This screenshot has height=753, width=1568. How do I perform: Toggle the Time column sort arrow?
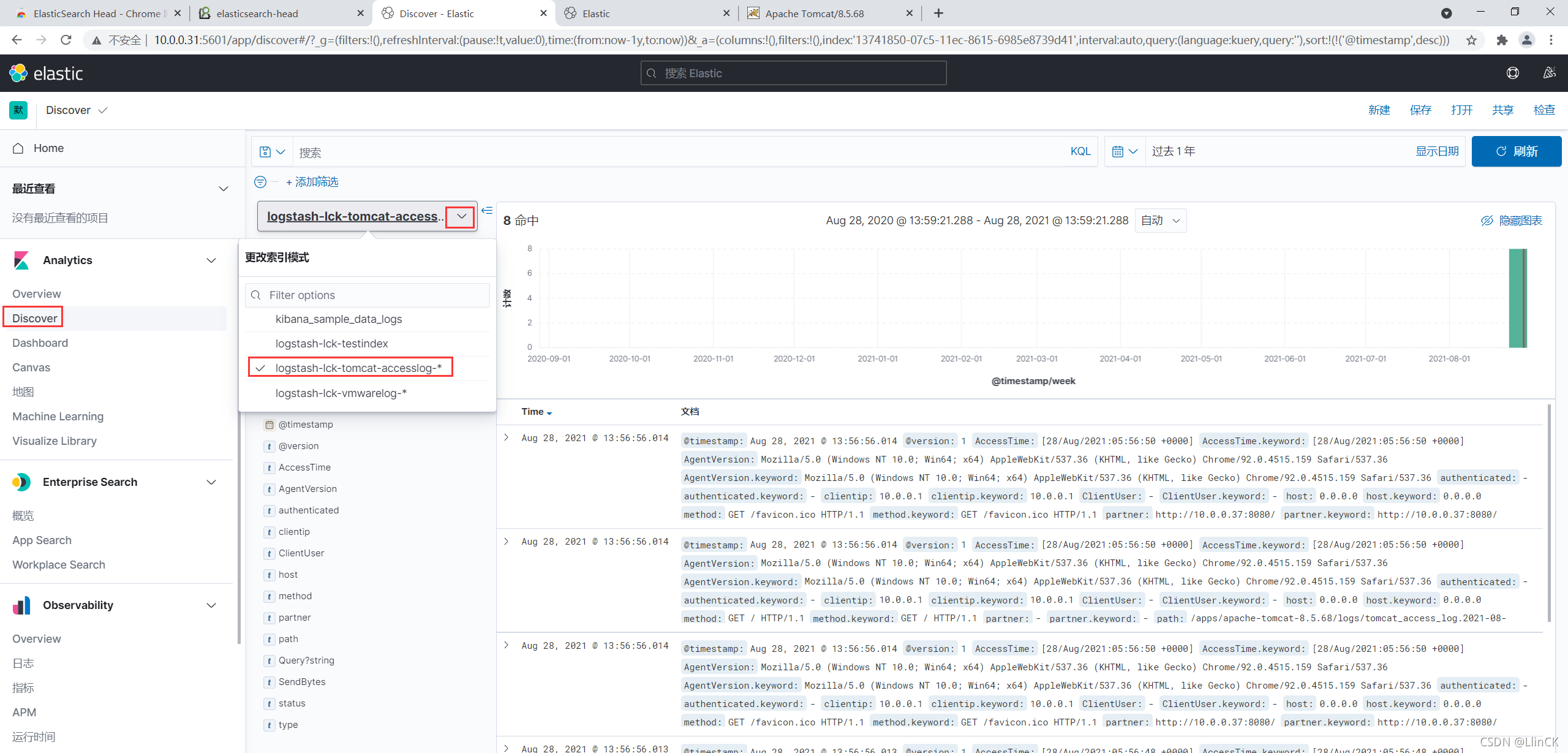point(549,413)
